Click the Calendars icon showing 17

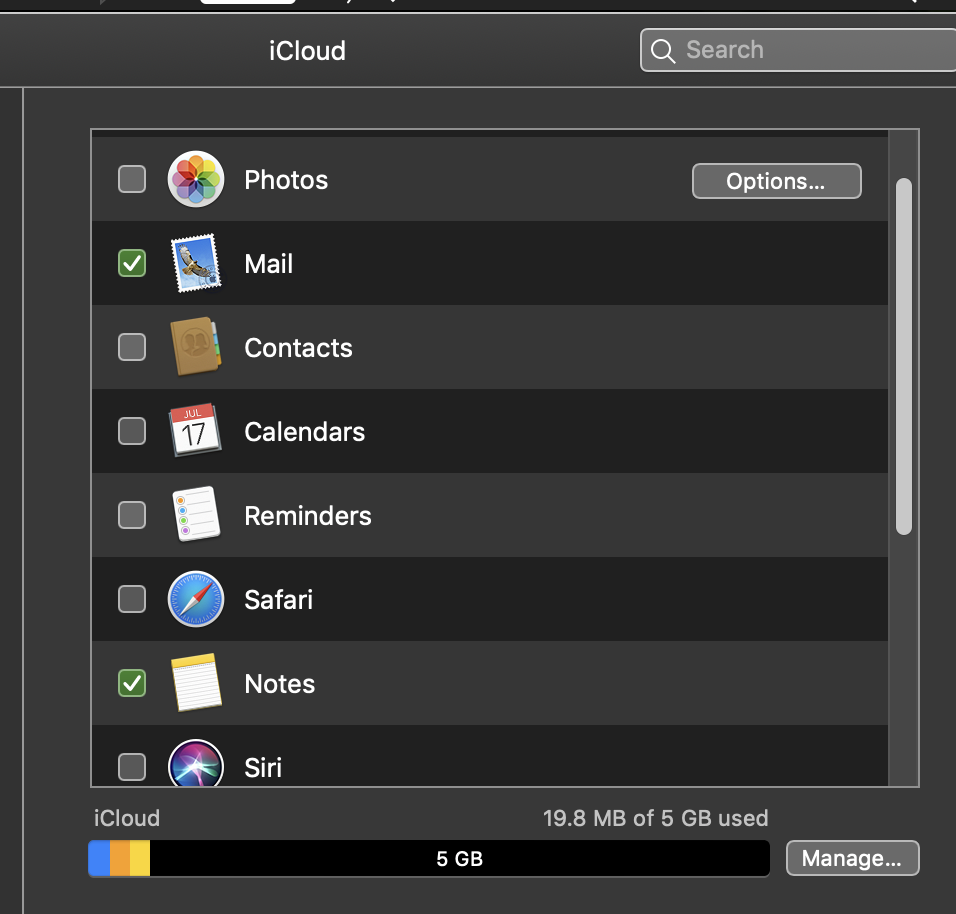(x=195, y=430)
